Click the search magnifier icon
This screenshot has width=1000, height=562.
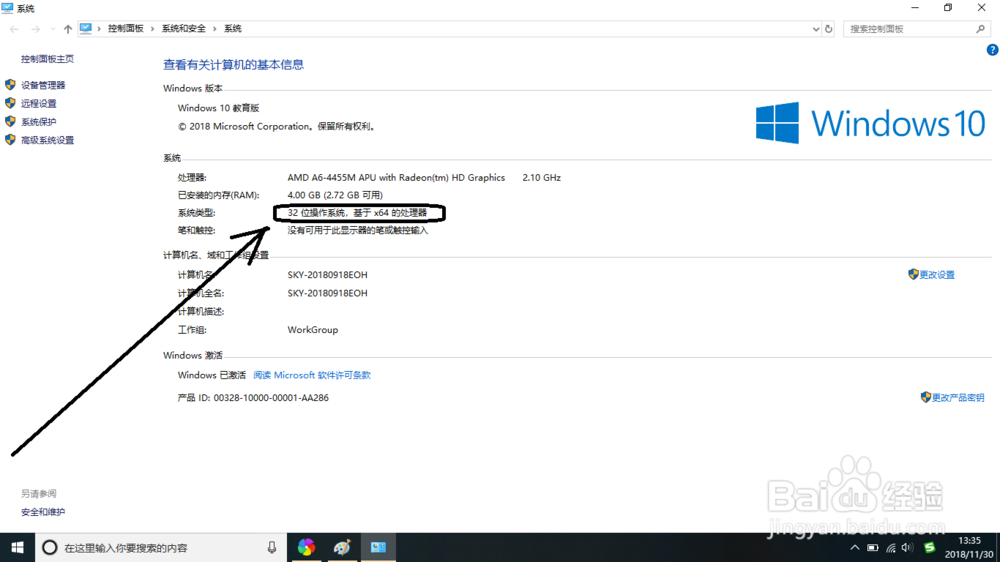tap(981, 29)
